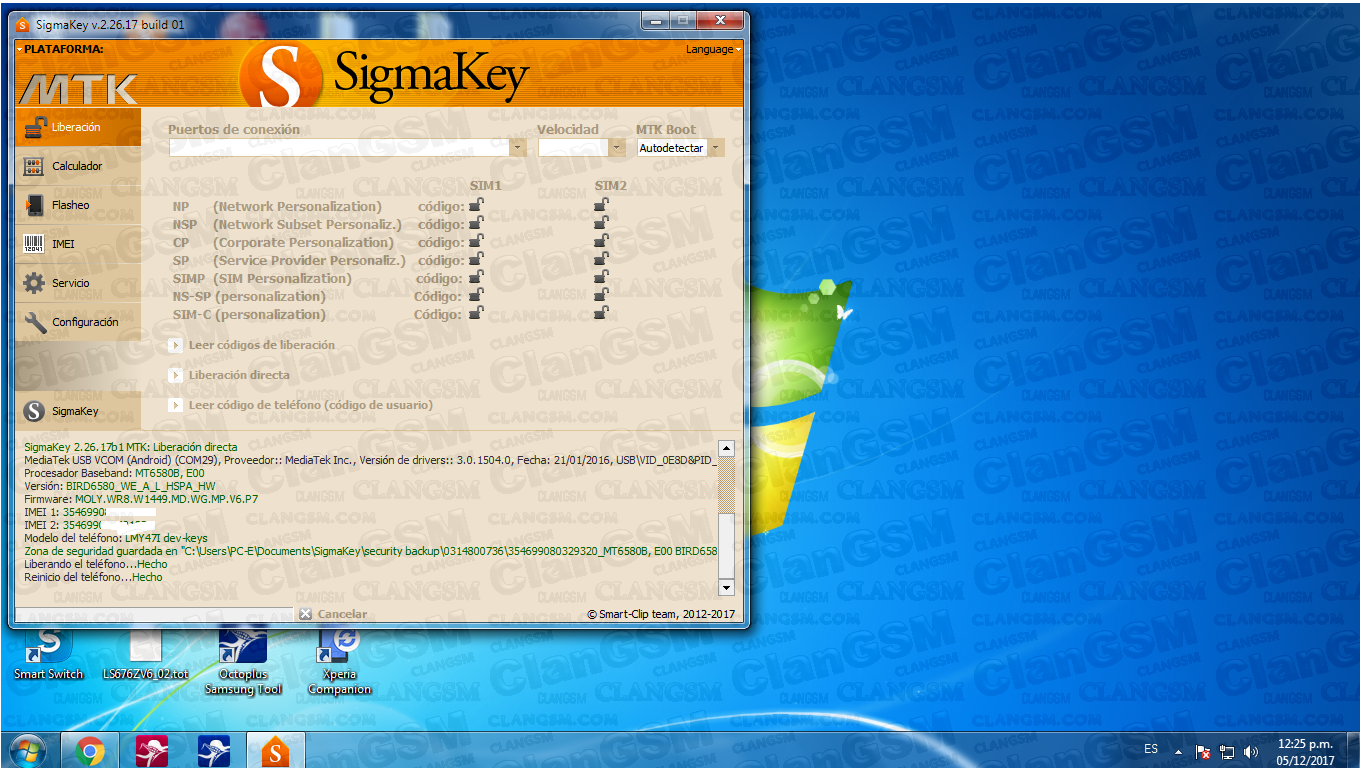Image resolution: width=1360 pixels, height=768 pixels.
Task: Click 'Procesador Baseband: MT6580B, E00' log line
Action: (114, 473)
